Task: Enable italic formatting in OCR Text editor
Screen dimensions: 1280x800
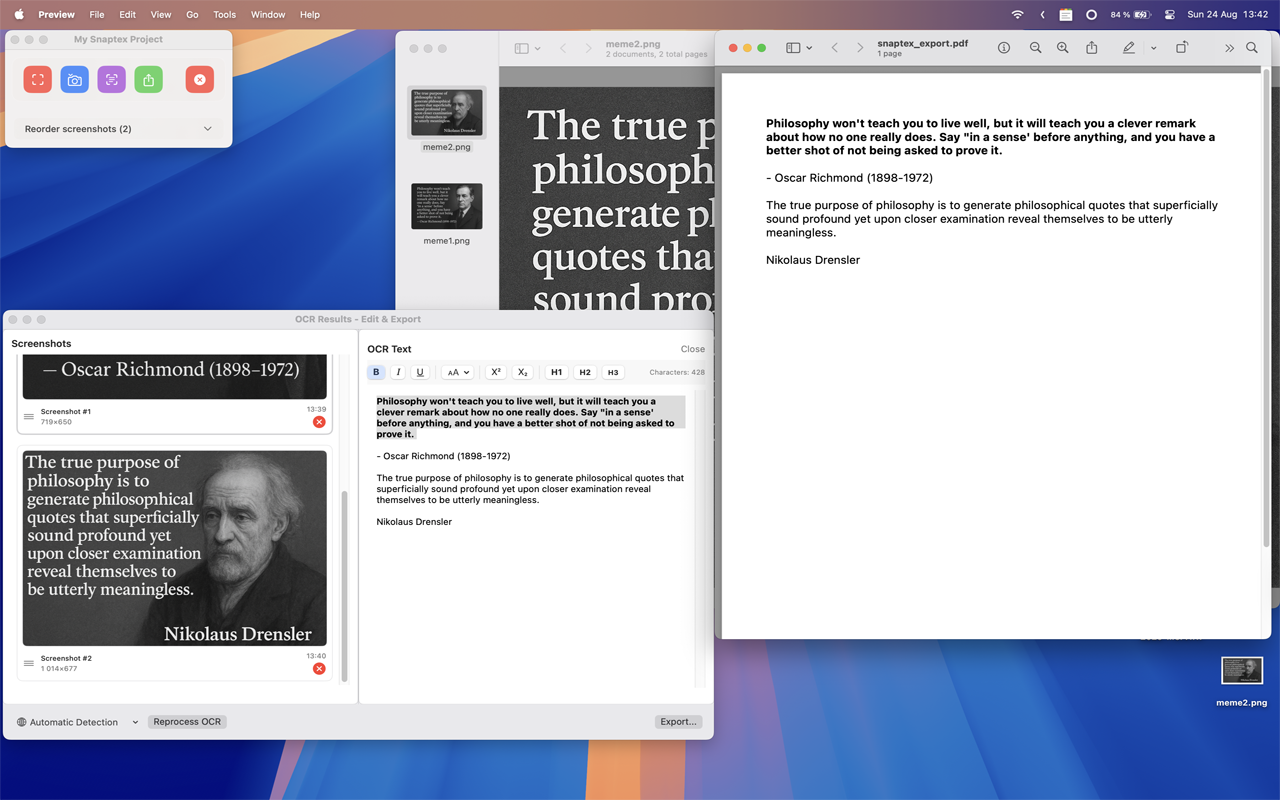Action: tap(398, 371)
